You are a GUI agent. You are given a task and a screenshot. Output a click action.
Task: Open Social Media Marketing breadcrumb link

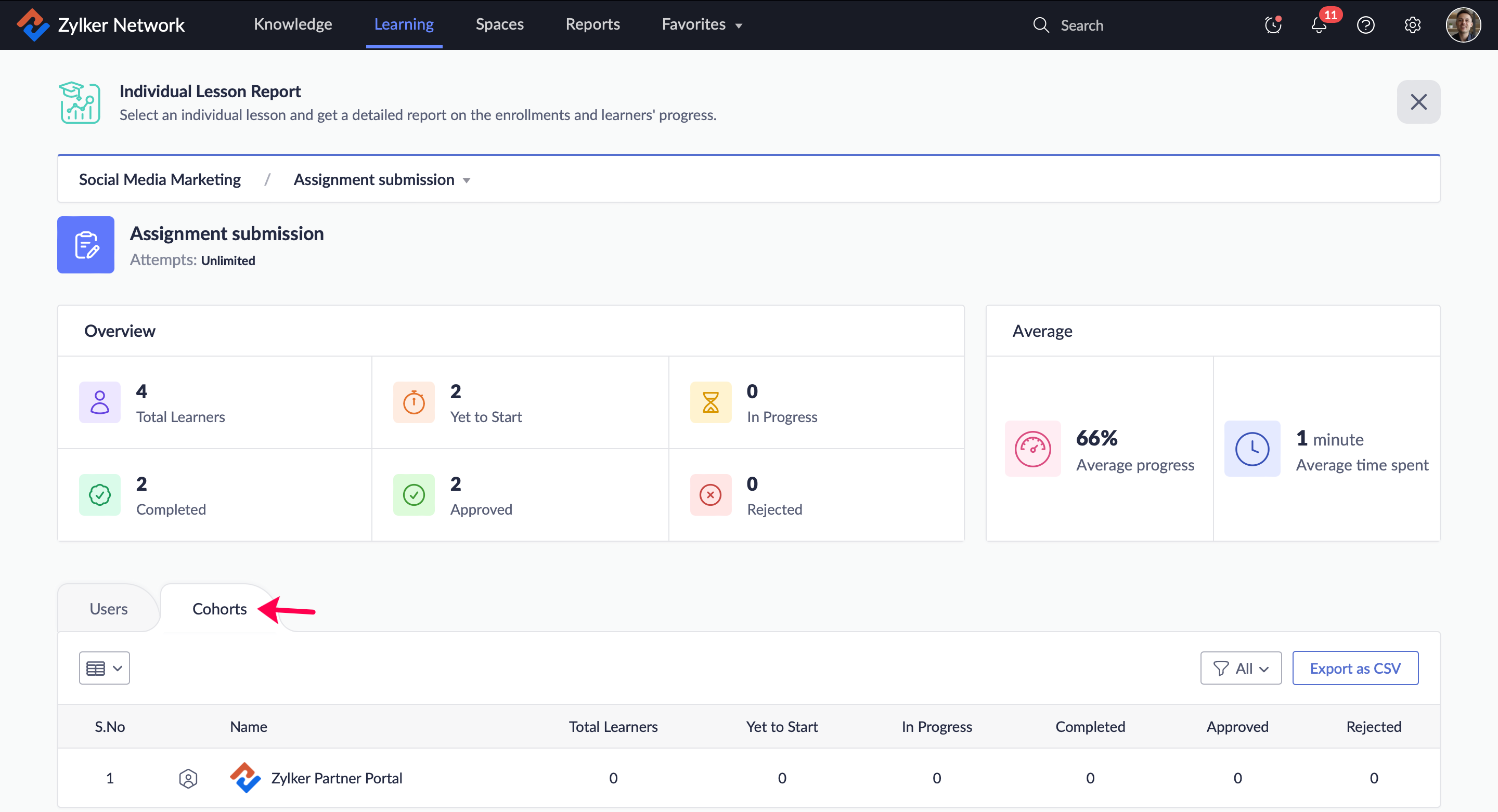coord(159,179)
